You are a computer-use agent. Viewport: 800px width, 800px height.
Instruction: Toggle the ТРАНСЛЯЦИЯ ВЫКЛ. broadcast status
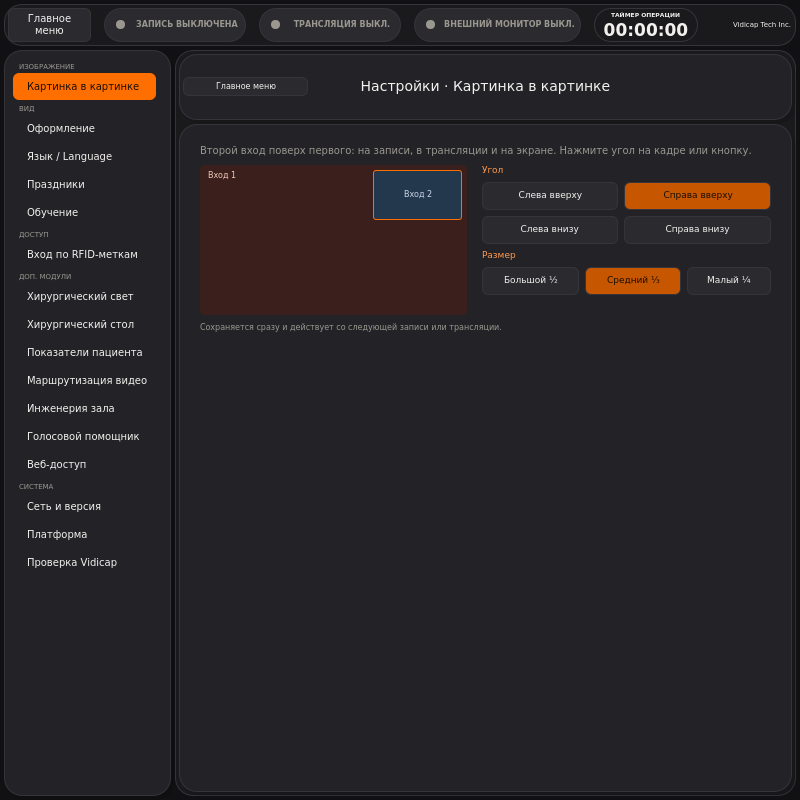click(x=330, y=24)
